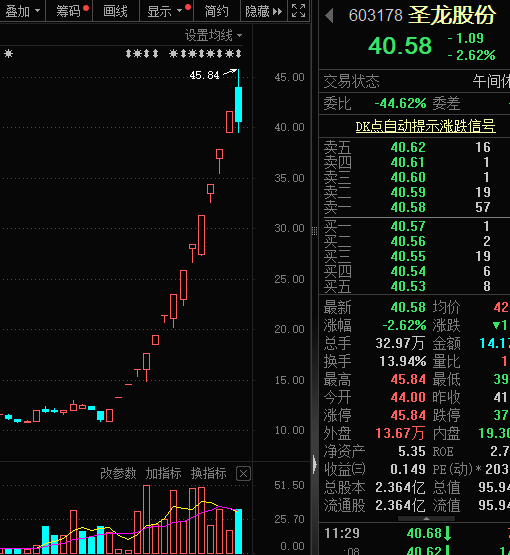Click the 净资产 value 5.35
The image size is (510, 555).
[412, 451]
